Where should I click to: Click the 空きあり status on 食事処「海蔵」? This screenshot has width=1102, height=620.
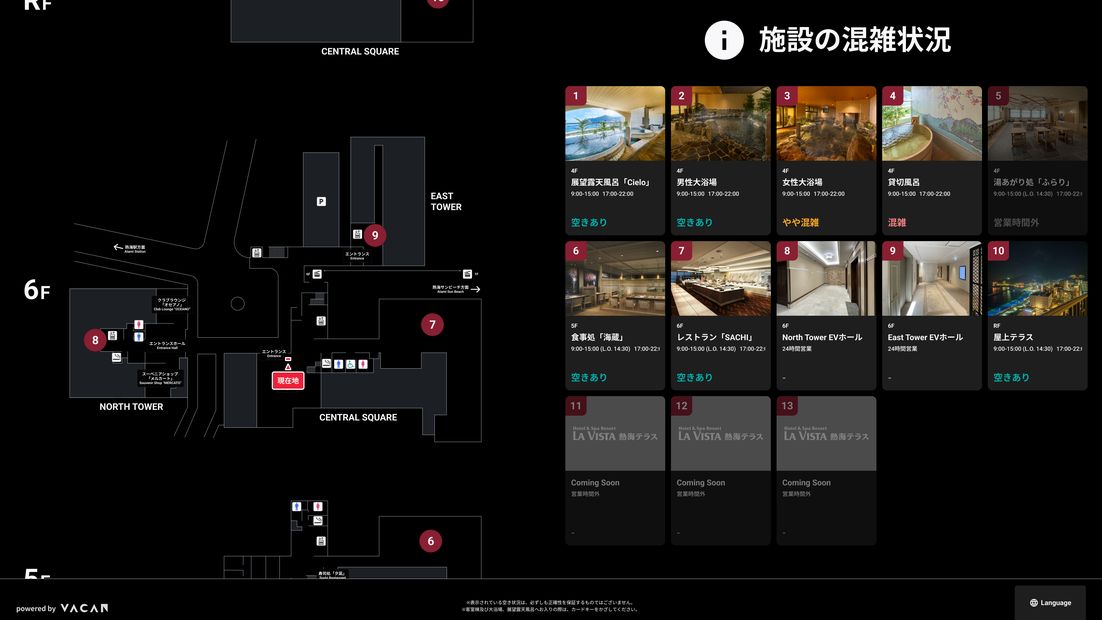click(589, 377)
